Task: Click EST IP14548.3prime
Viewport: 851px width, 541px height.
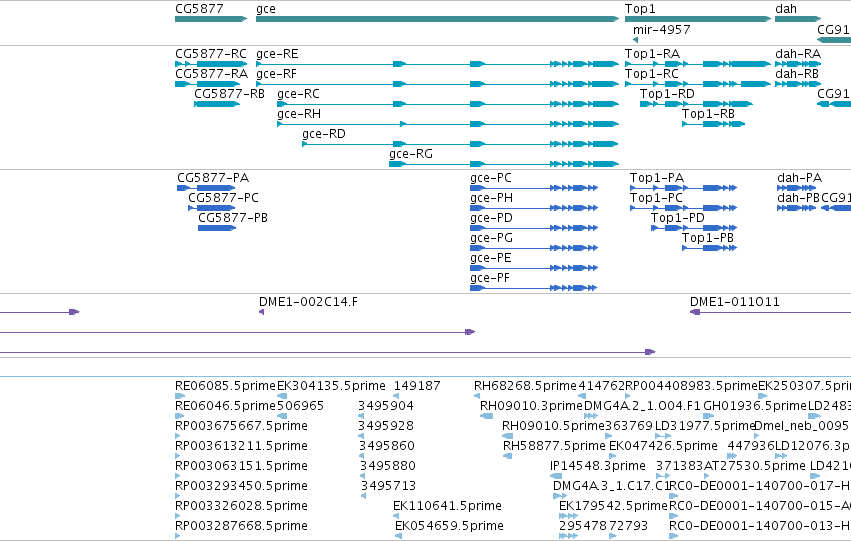Action: pyautogui.click(x=556, y=476)
